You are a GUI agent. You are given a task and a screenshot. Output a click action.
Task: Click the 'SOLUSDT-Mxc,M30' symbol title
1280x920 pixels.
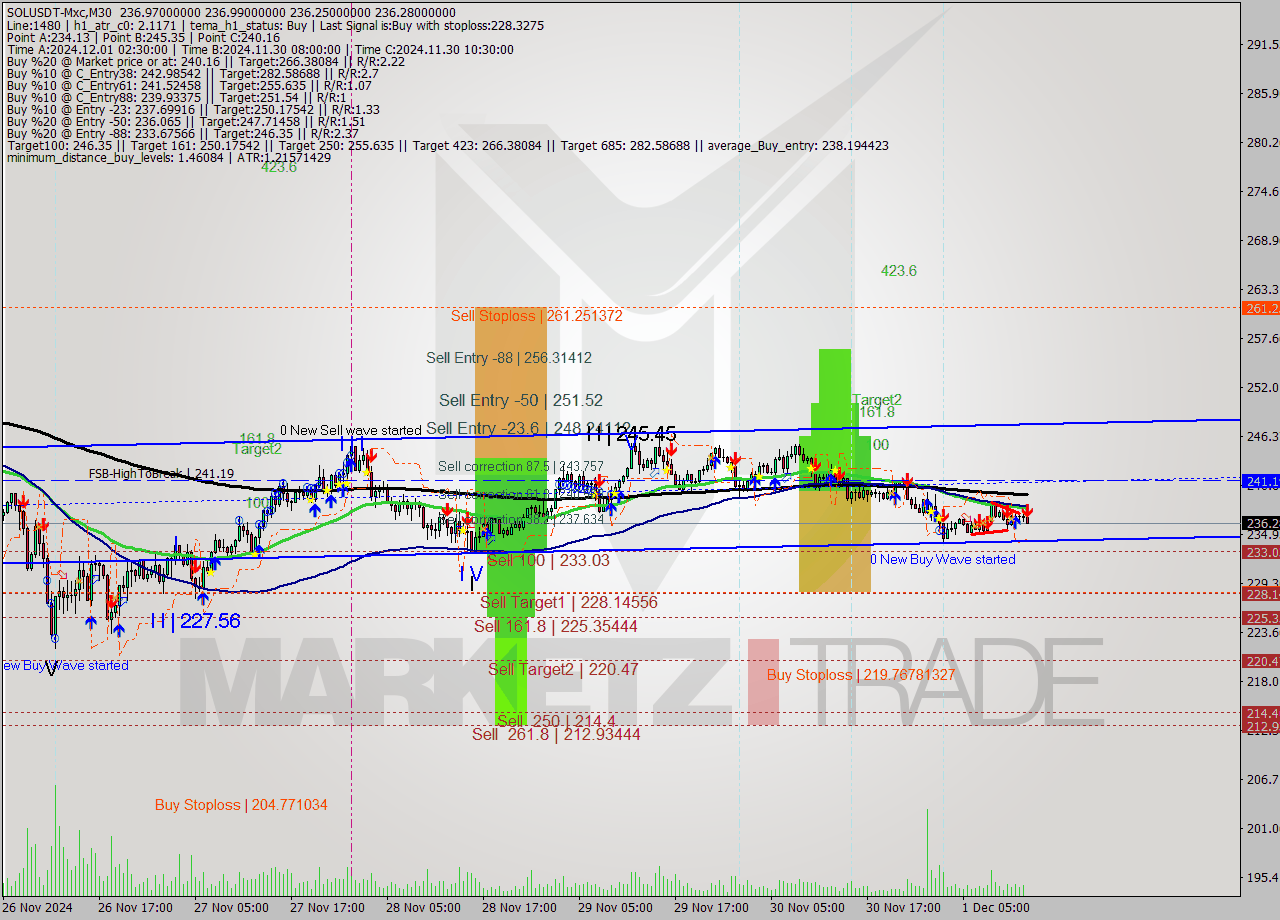(x=59, y=13)
